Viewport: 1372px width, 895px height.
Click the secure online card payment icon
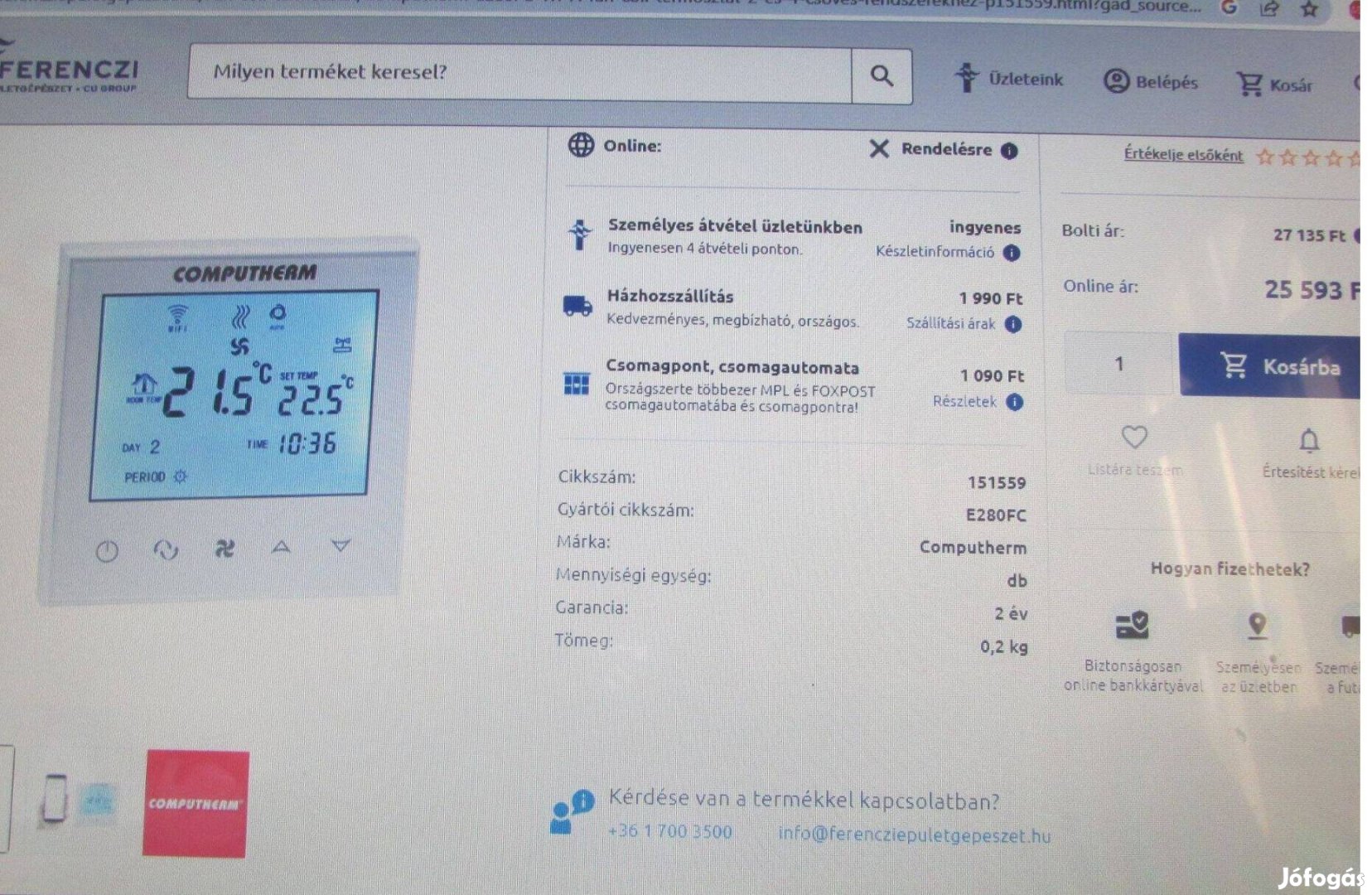pyautogui.click(x=1132, y=625)
